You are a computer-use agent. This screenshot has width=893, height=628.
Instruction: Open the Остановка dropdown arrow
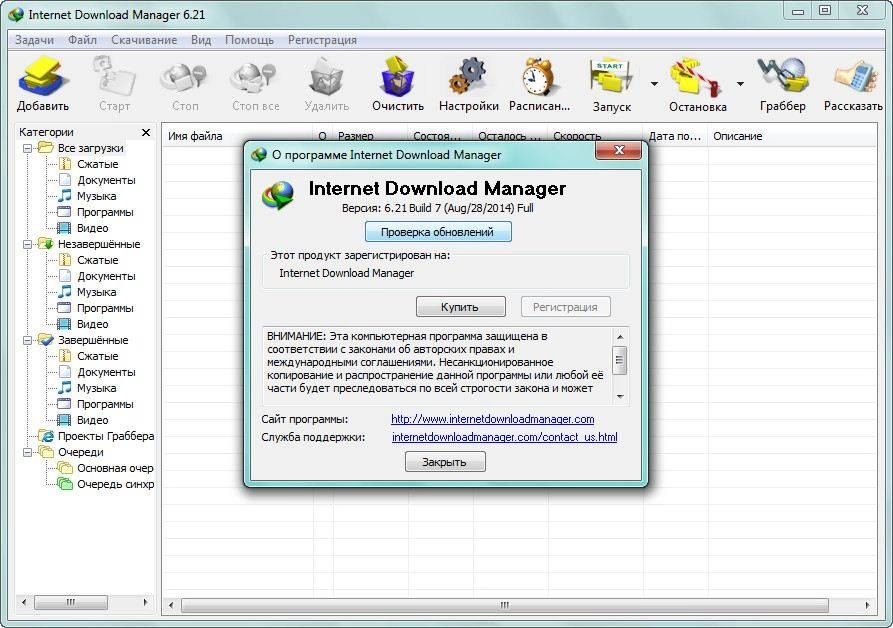pyautogui.click(x=740, y=84)
